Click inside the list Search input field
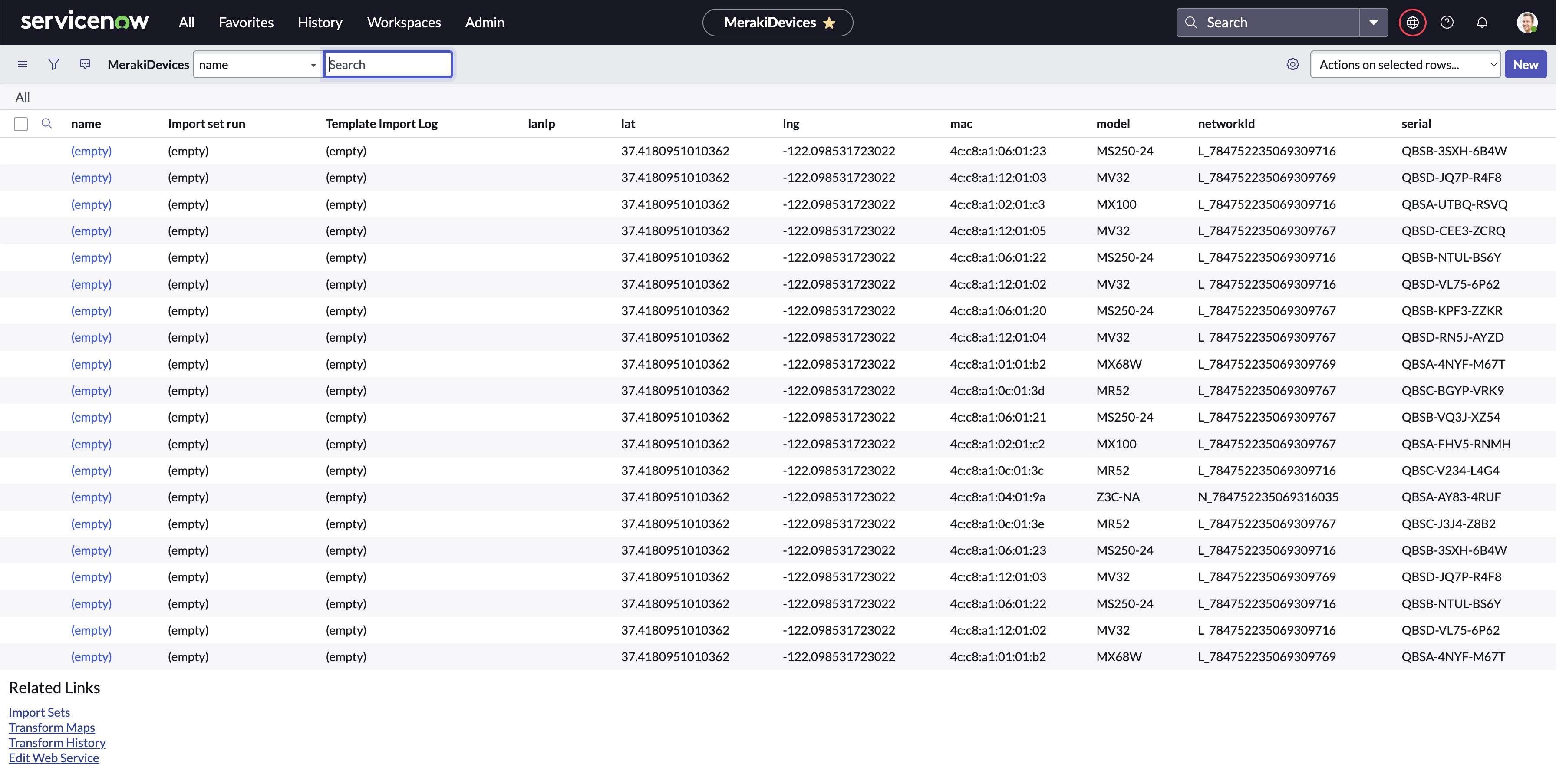Screen dimensions: 1556x784 pos(388,64)
